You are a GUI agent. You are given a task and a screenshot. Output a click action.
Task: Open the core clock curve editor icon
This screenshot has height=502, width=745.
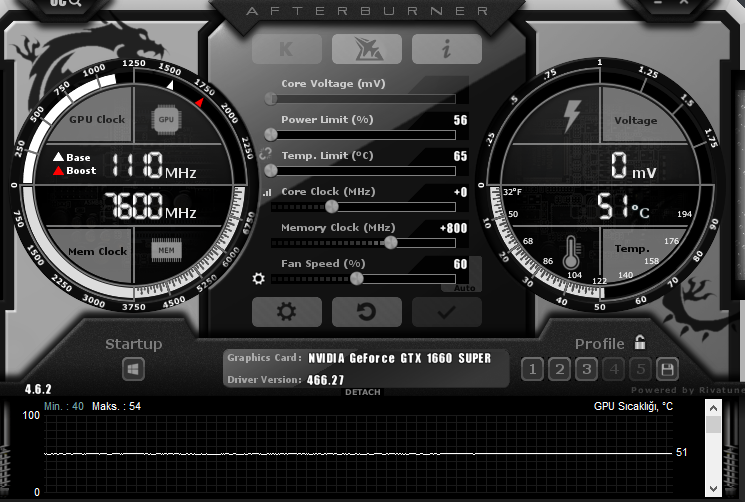coord(267,192)
